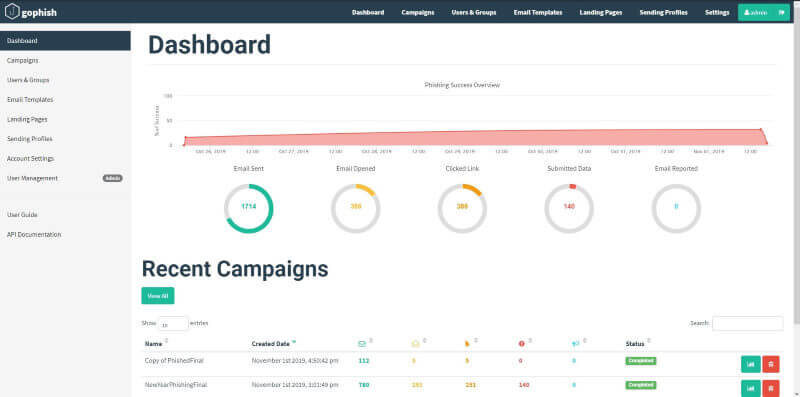Delete the Copy of PhishedFinal campaign

[771, 364]
